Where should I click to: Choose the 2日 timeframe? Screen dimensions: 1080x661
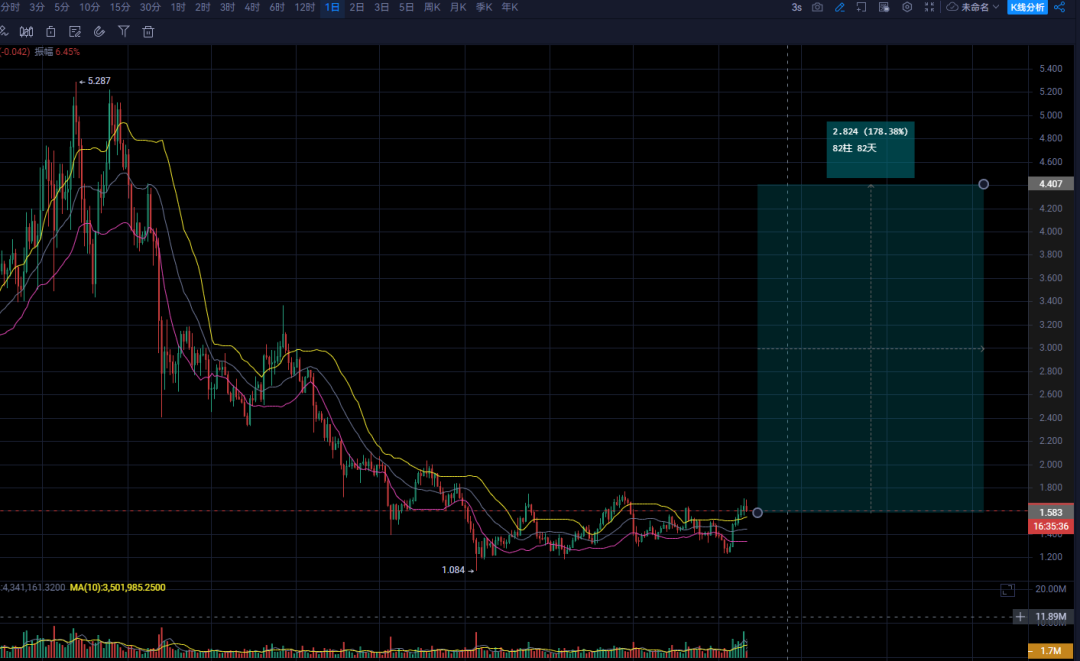coord(357,8)
